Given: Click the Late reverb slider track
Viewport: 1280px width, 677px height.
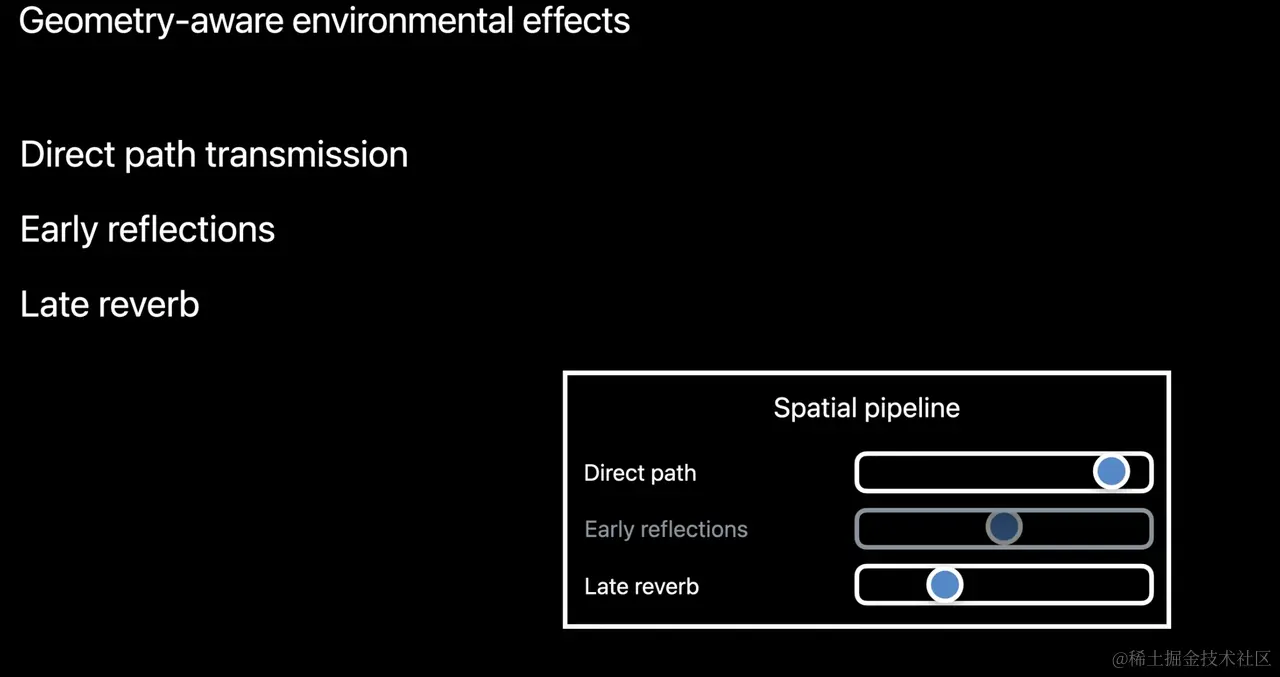Looking at the screenshot, I should (x=1004, y=585).
